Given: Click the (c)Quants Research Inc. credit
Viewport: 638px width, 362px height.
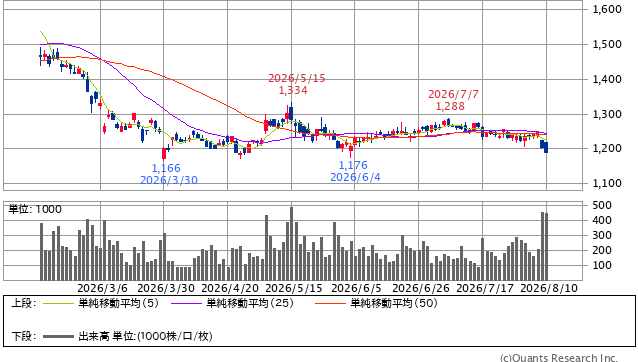Looking at the screenshot, I should click(559, 358).
